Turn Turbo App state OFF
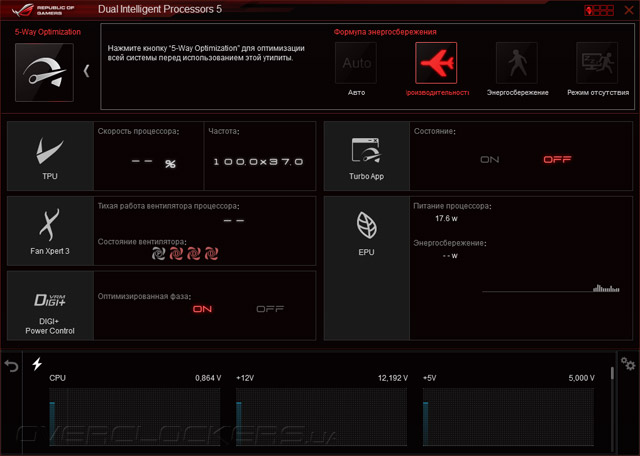The width and height of the screenshot is (640, 456). coord(557,160)
